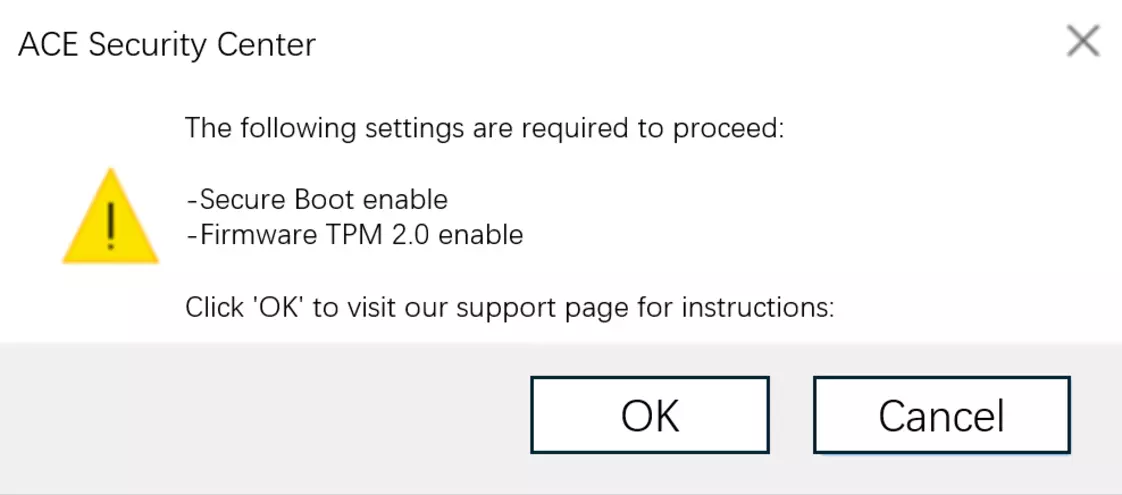The image size is (1122, 495).
Task: Click the word 'ACE' in the title
Action: coord(46,45)
